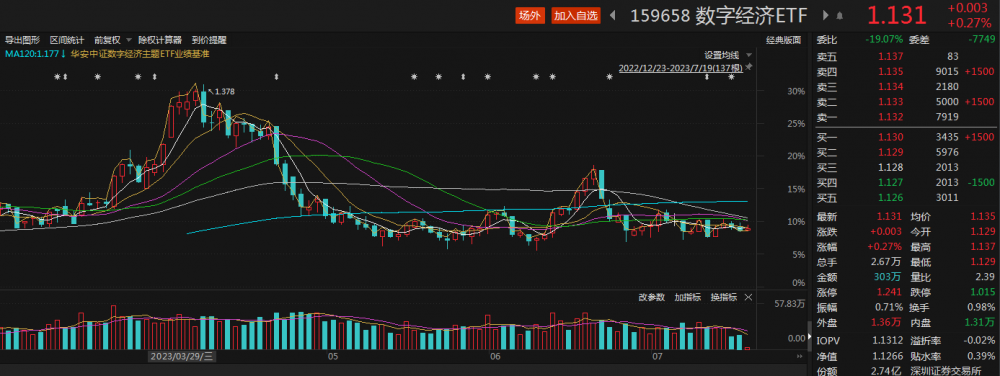1000x376 pixels.
Task: Click the MA120 down arrow indicator
Action: (x=63, y=54)
